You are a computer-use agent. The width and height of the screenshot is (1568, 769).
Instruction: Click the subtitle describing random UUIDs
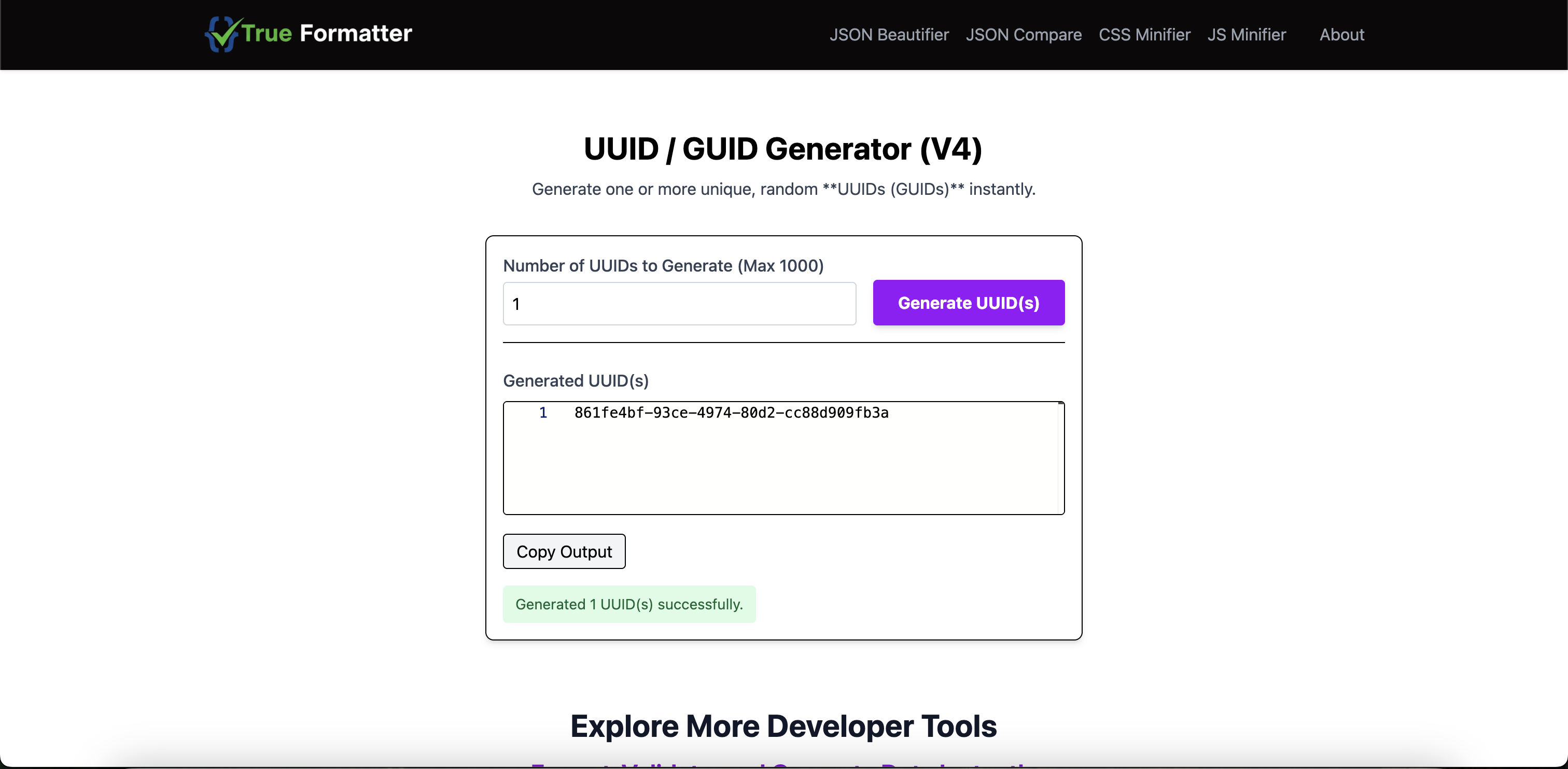tap(783, 189)
